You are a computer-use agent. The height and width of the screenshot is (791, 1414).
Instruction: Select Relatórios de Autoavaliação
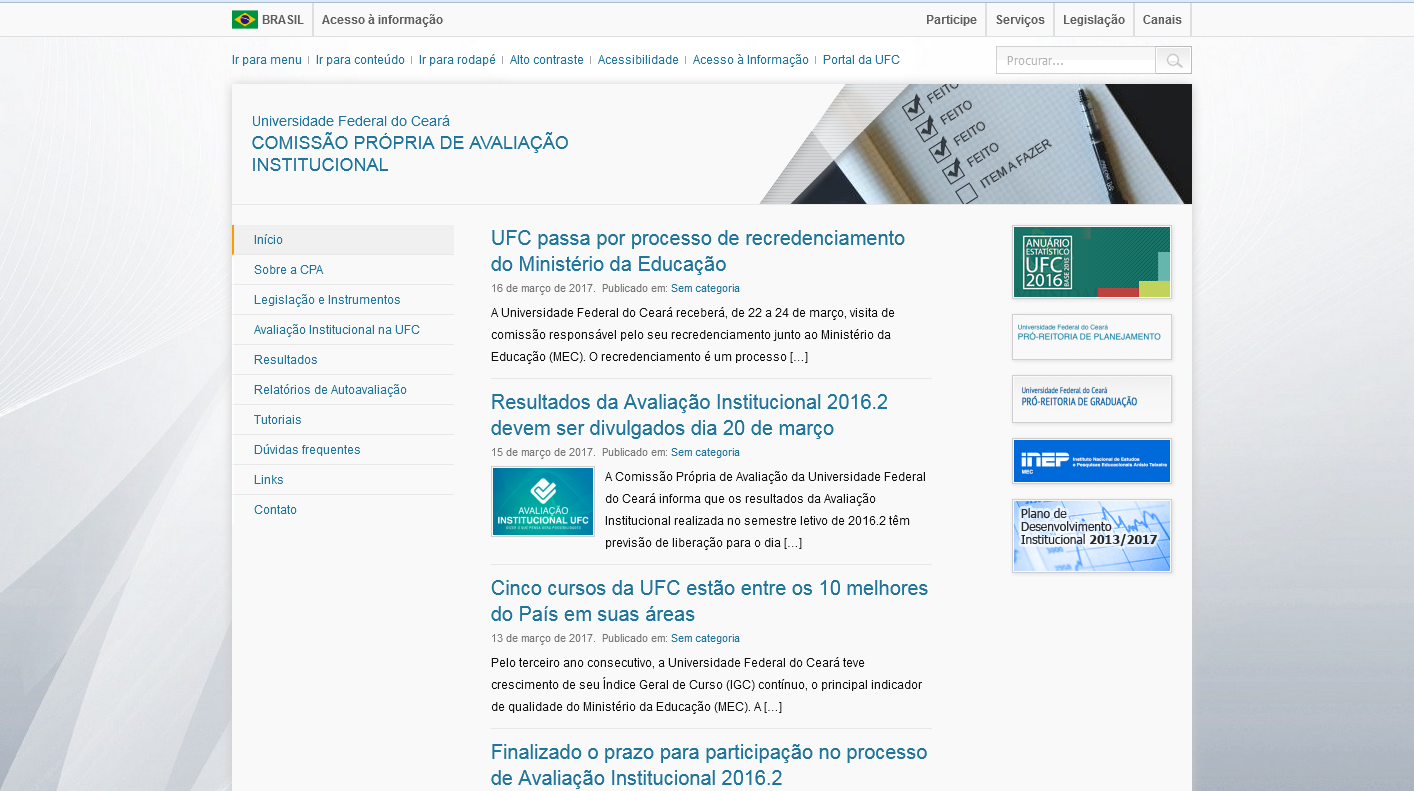click(x=343, y=390)
